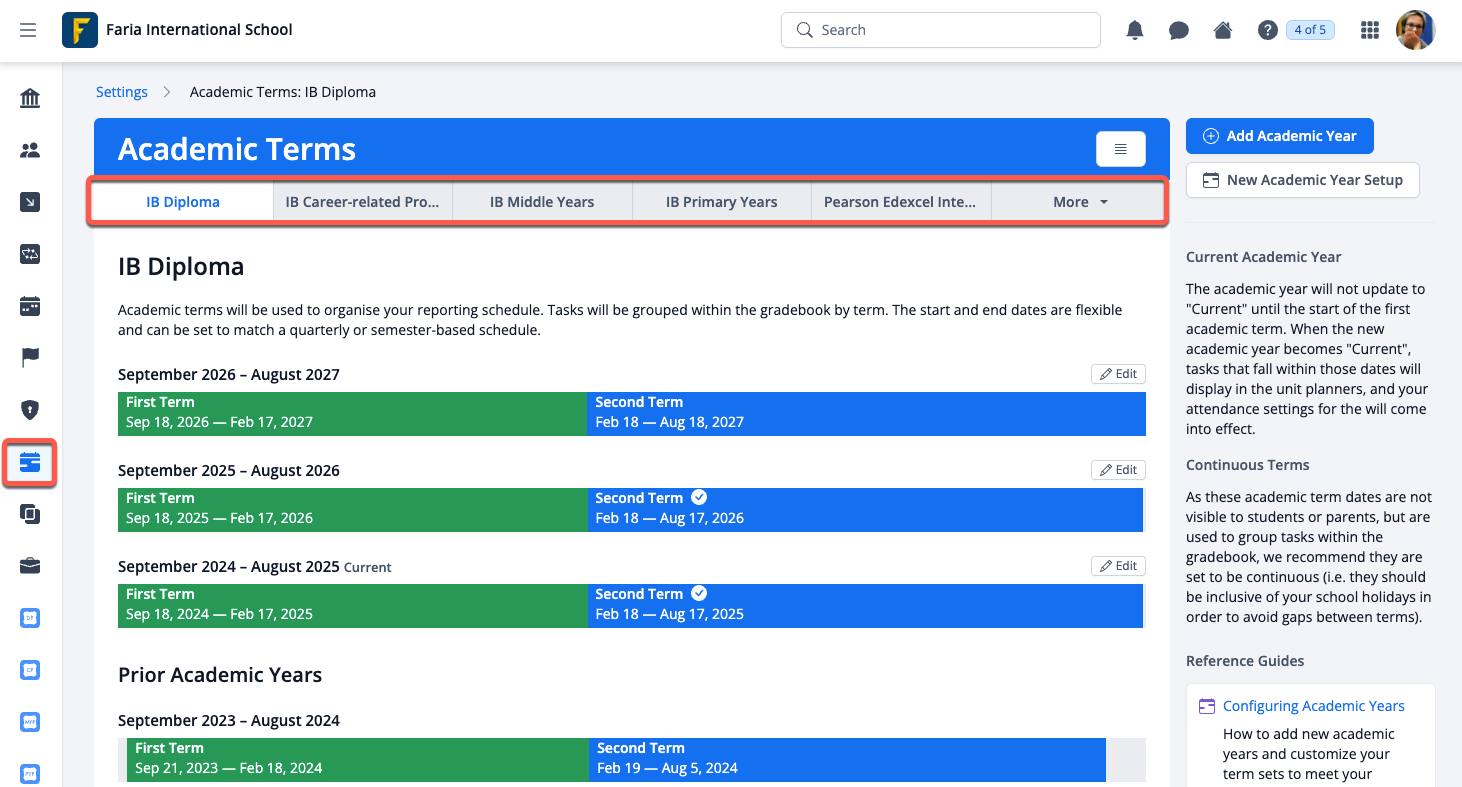Open the help question mark icon

point(1268,30)
